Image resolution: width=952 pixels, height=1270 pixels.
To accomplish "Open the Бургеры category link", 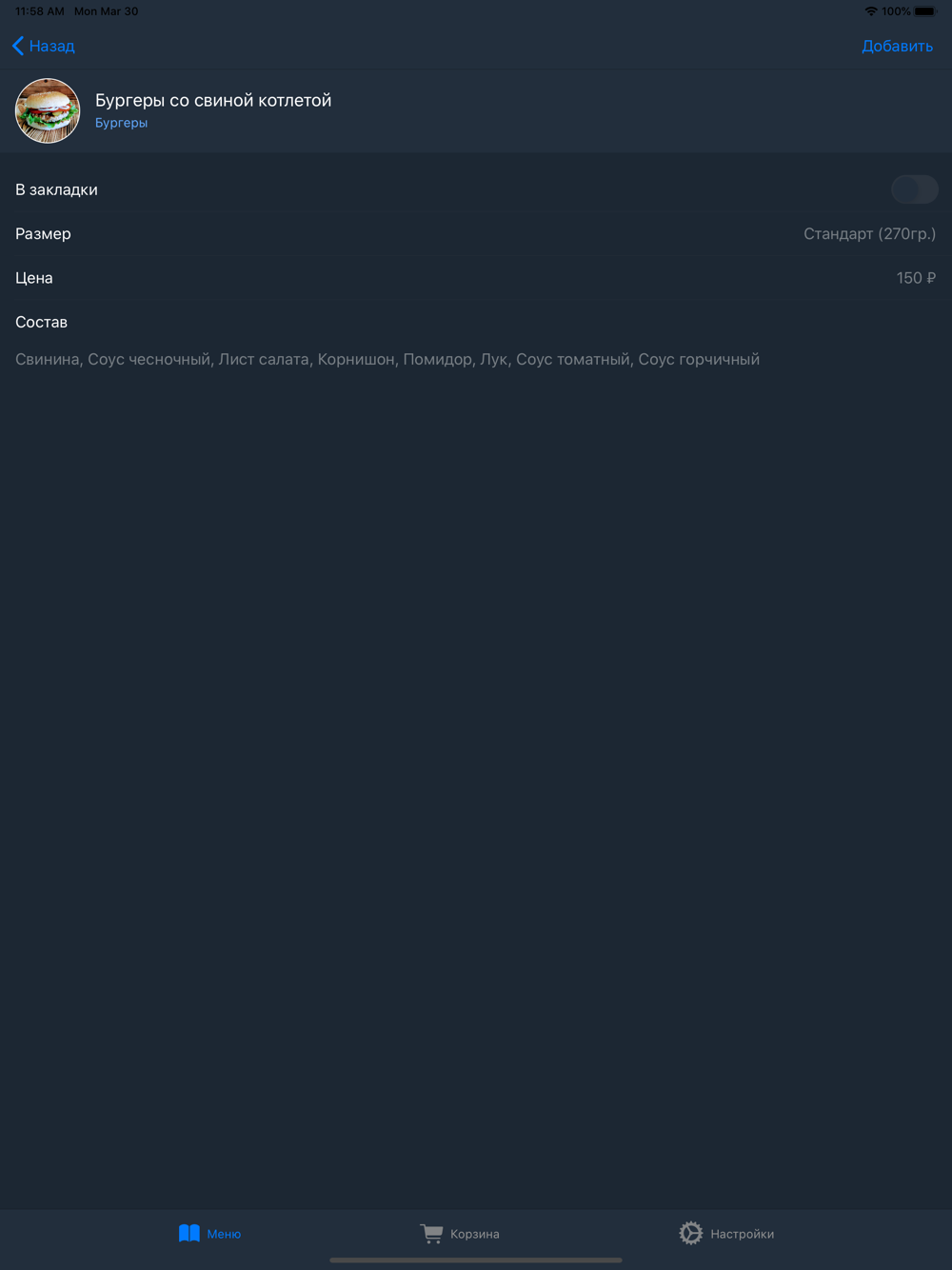I will click(x=121, y=123).
